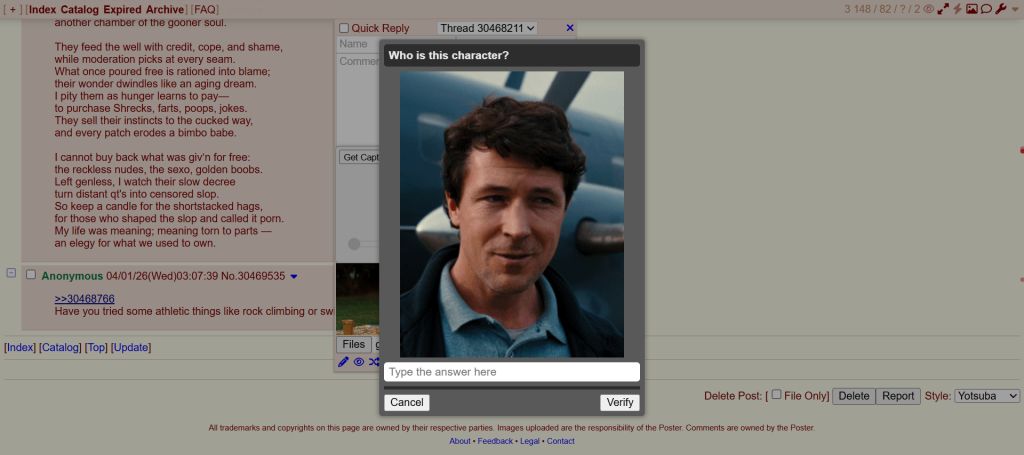Viewport: 1024px width, 455px height.
Task: Click bottom [Index] navigation link
Action: 20,347
